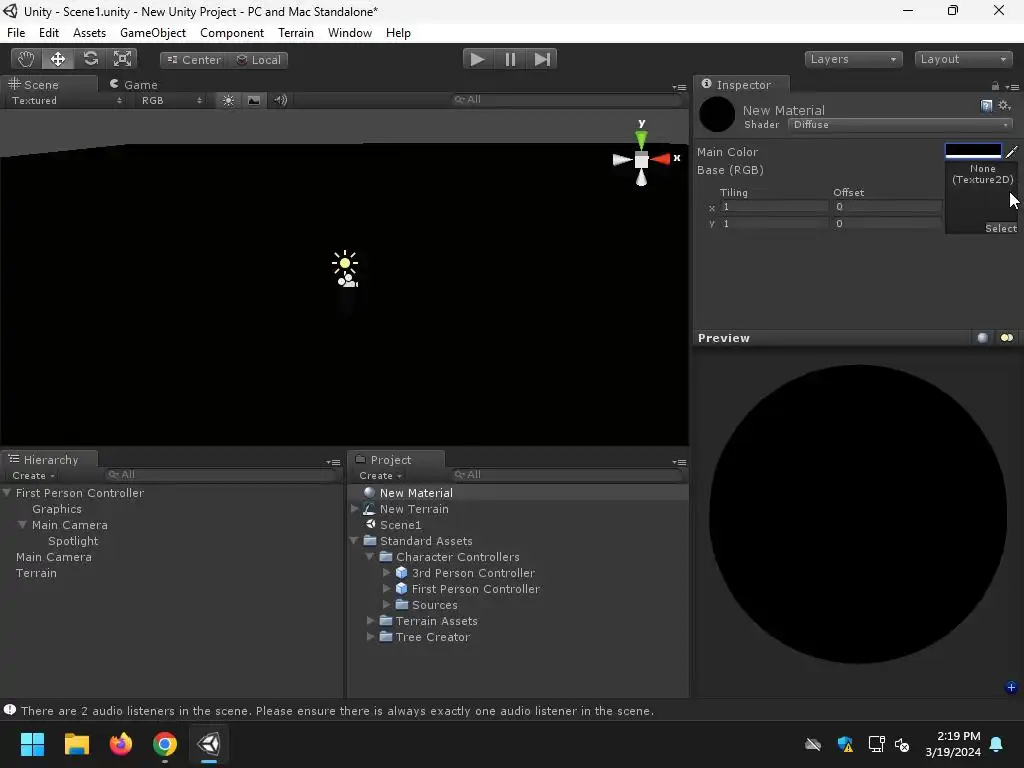Collapse First Person Controller in the Hierarchy
This screenshot has height=768, width=1024.
pos(7,492)
